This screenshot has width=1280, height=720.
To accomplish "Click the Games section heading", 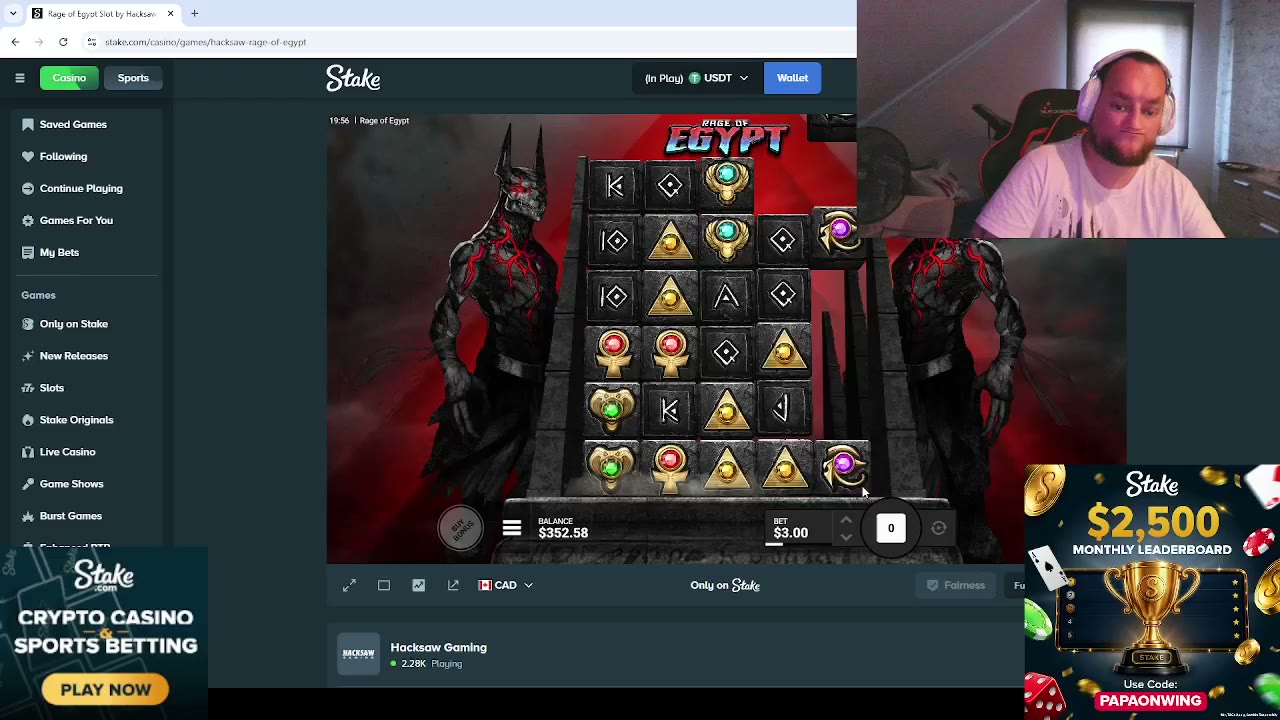I will (x=38, y=295).
